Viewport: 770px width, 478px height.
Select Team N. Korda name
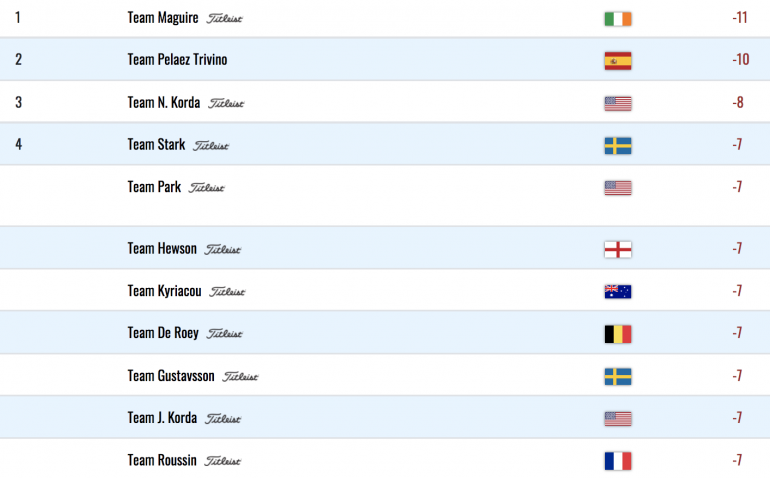(164, 102)
